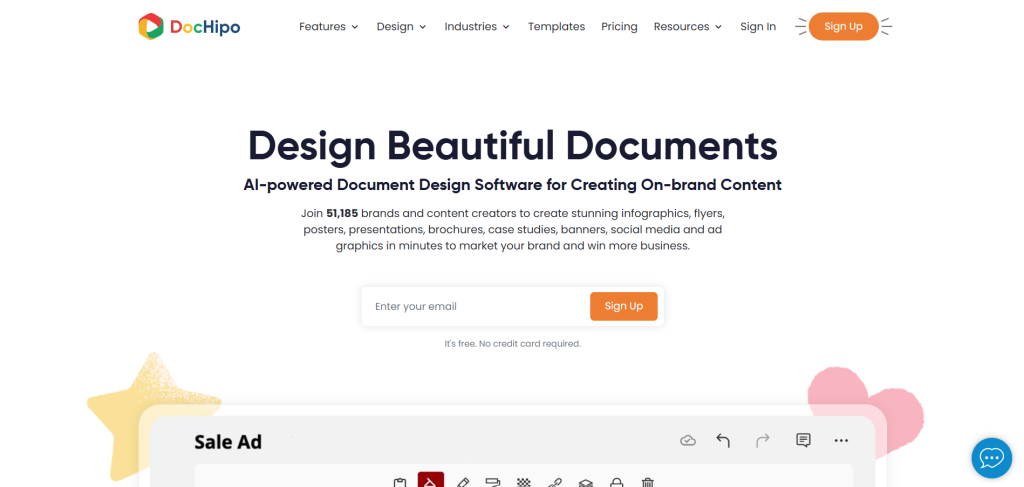Expand the Industries dropdown menu
This screenshot has height=487, width=1024.
point(477,27)
